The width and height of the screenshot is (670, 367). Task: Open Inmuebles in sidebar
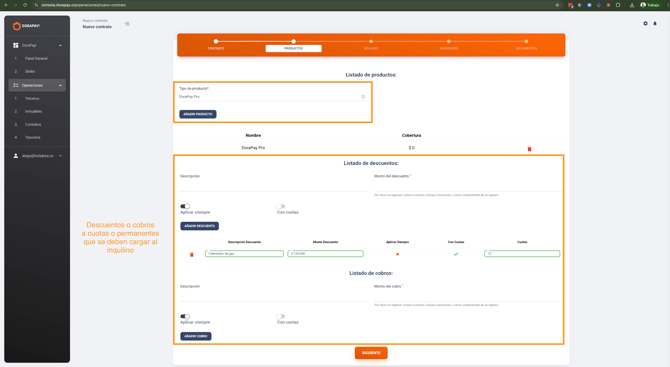coord(33,112)
